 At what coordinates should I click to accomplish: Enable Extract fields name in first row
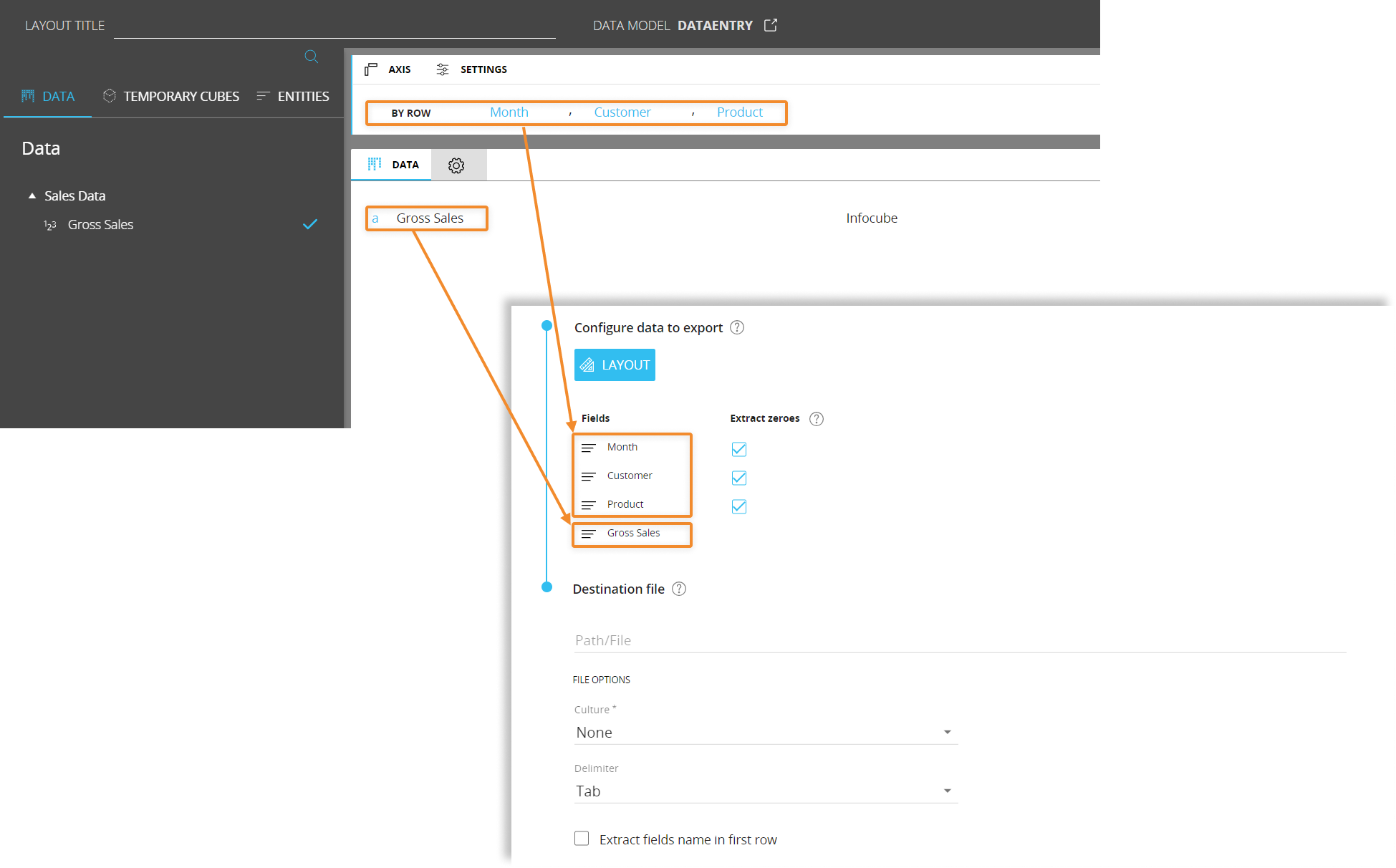tap(582, 839)
